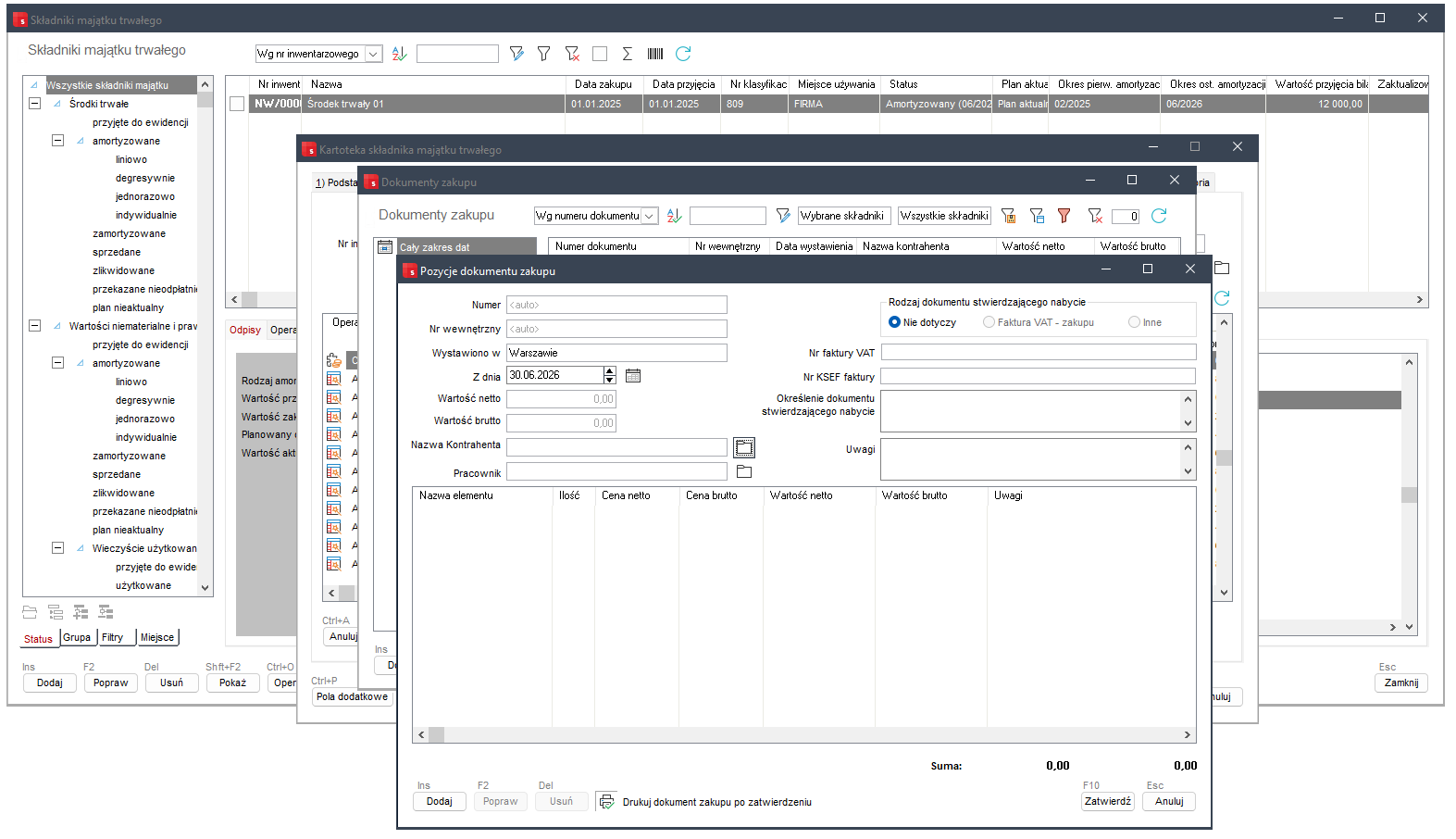This screenshot has height=839, width=1456.
Task: Open 'Wg numeru dokumentu' sort dropdown
Action: click(650, 217)
